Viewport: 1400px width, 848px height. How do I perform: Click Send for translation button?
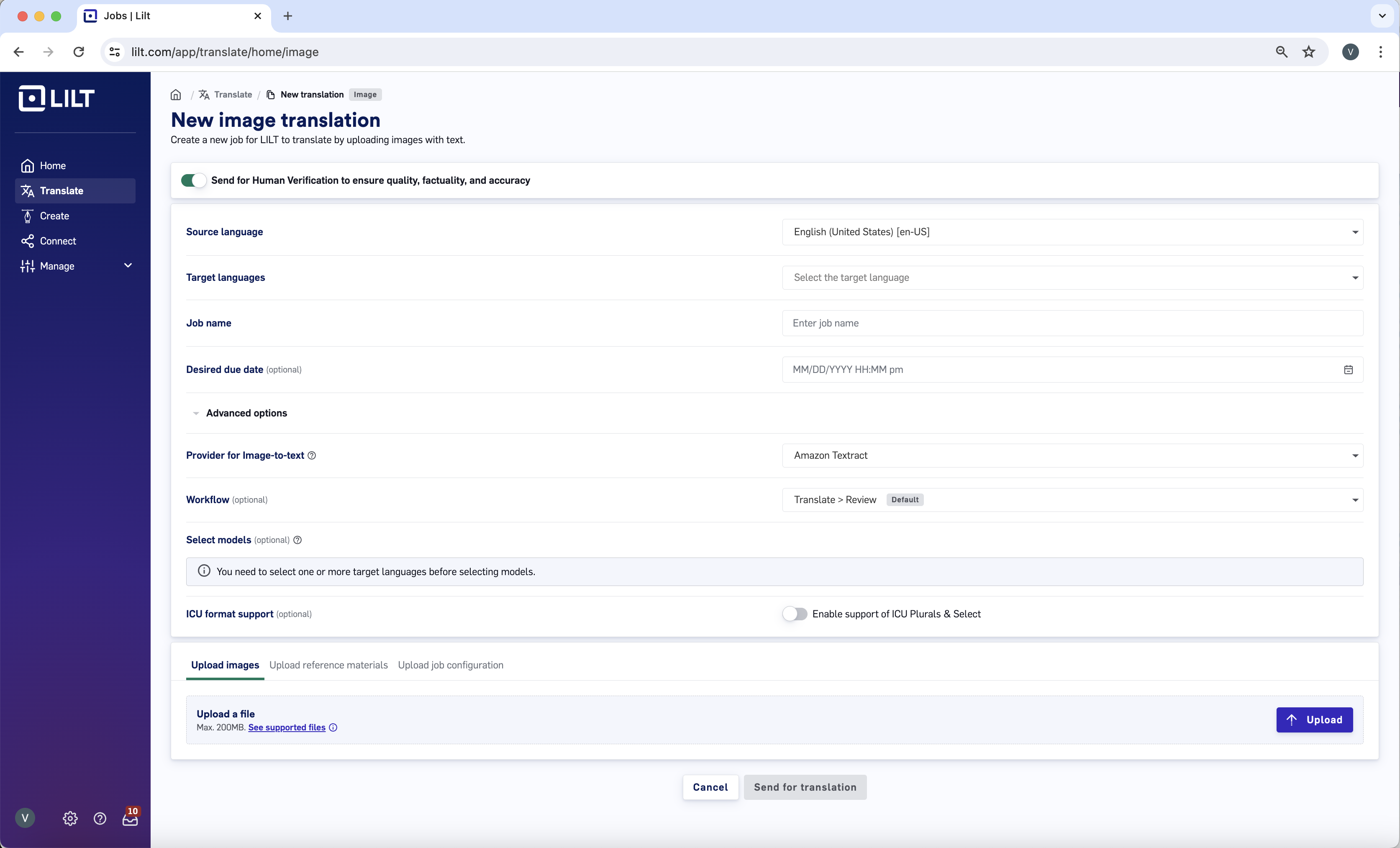point(805,787)
